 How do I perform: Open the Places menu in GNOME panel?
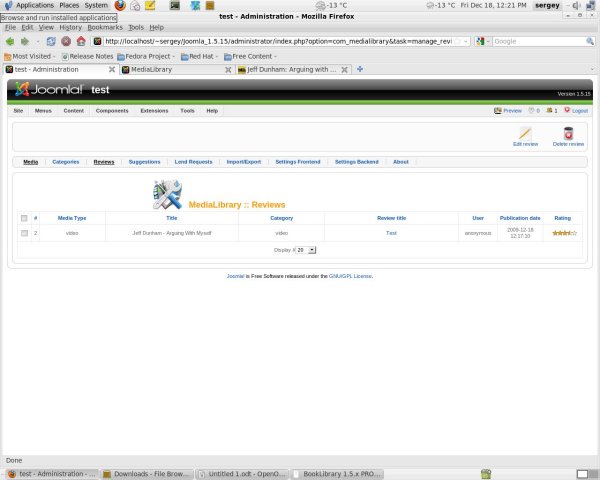69,5
